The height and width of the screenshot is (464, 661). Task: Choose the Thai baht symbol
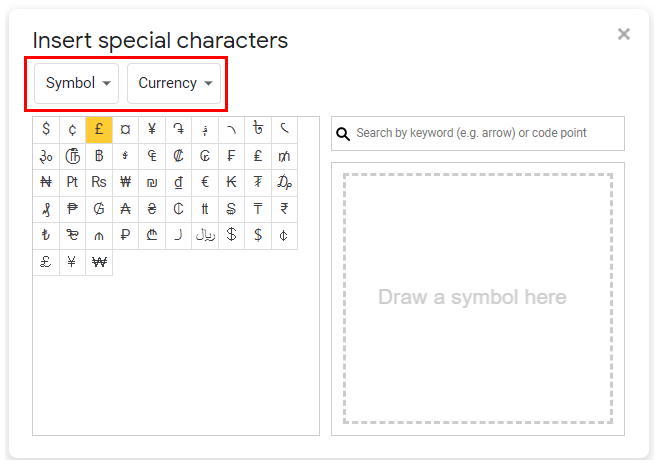click(x=99, y=156)
